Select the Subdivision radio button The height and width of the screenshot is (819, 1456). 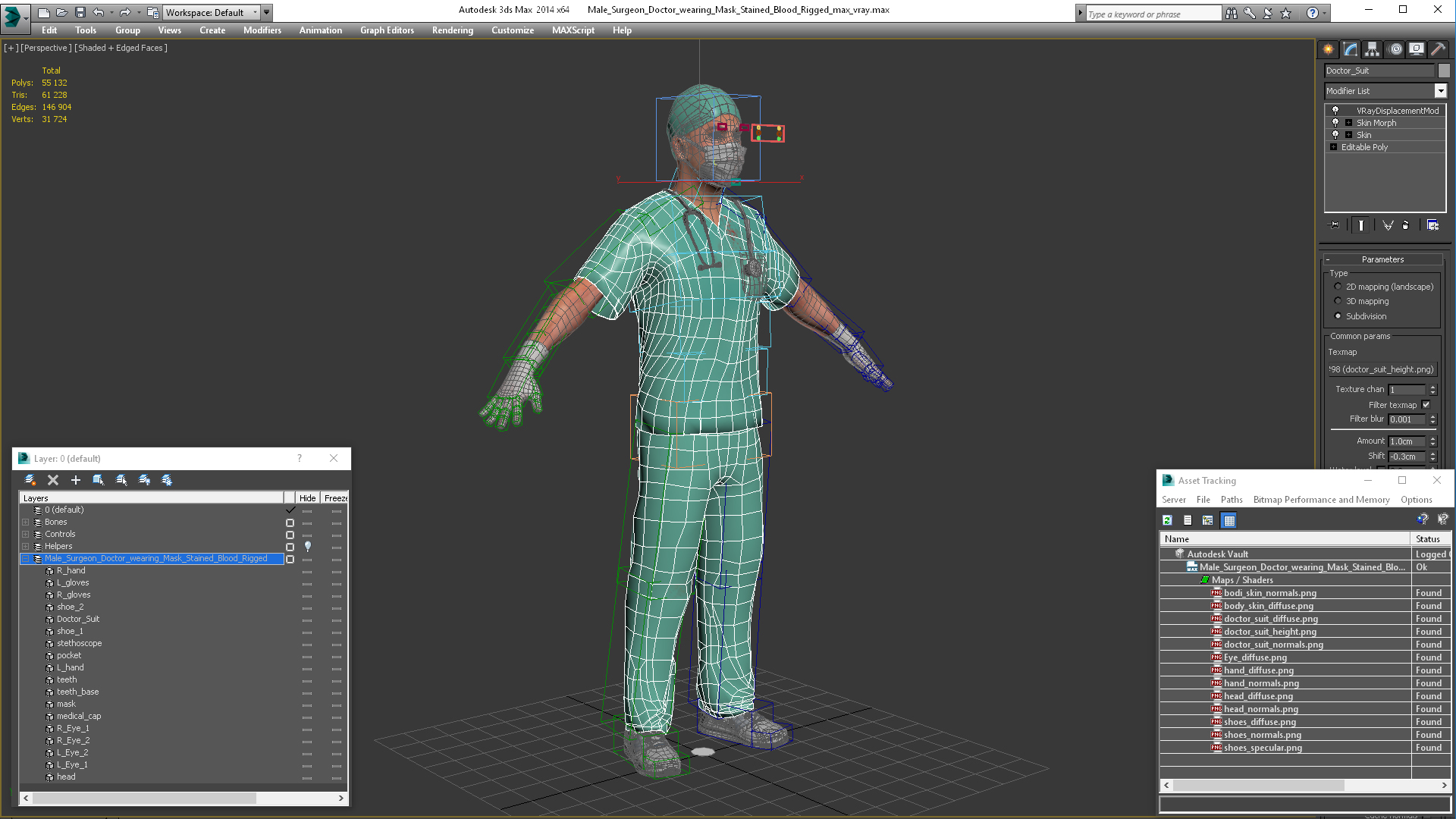1338,316
